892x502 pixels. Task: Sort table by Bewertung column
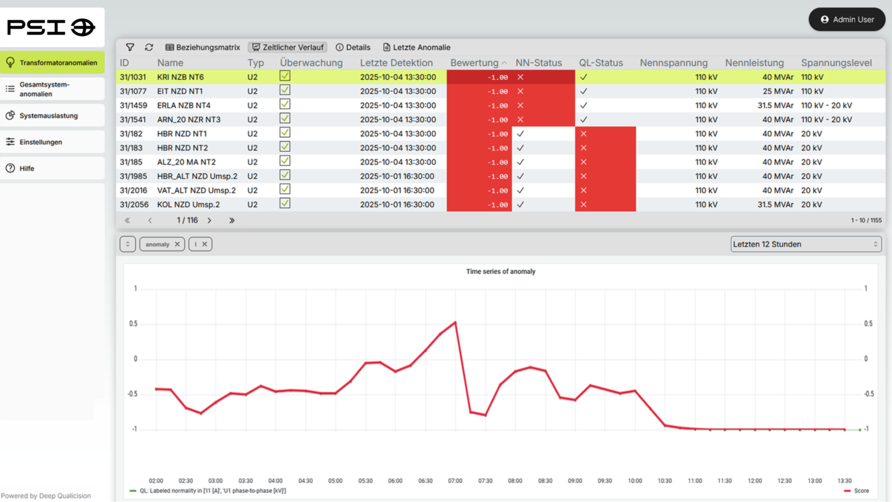pos(475,63)
